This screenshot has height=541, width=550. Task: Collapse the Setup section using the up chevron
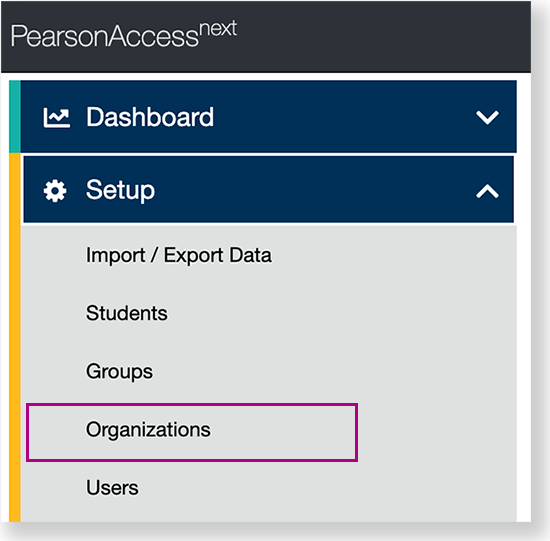click(487, 191)
